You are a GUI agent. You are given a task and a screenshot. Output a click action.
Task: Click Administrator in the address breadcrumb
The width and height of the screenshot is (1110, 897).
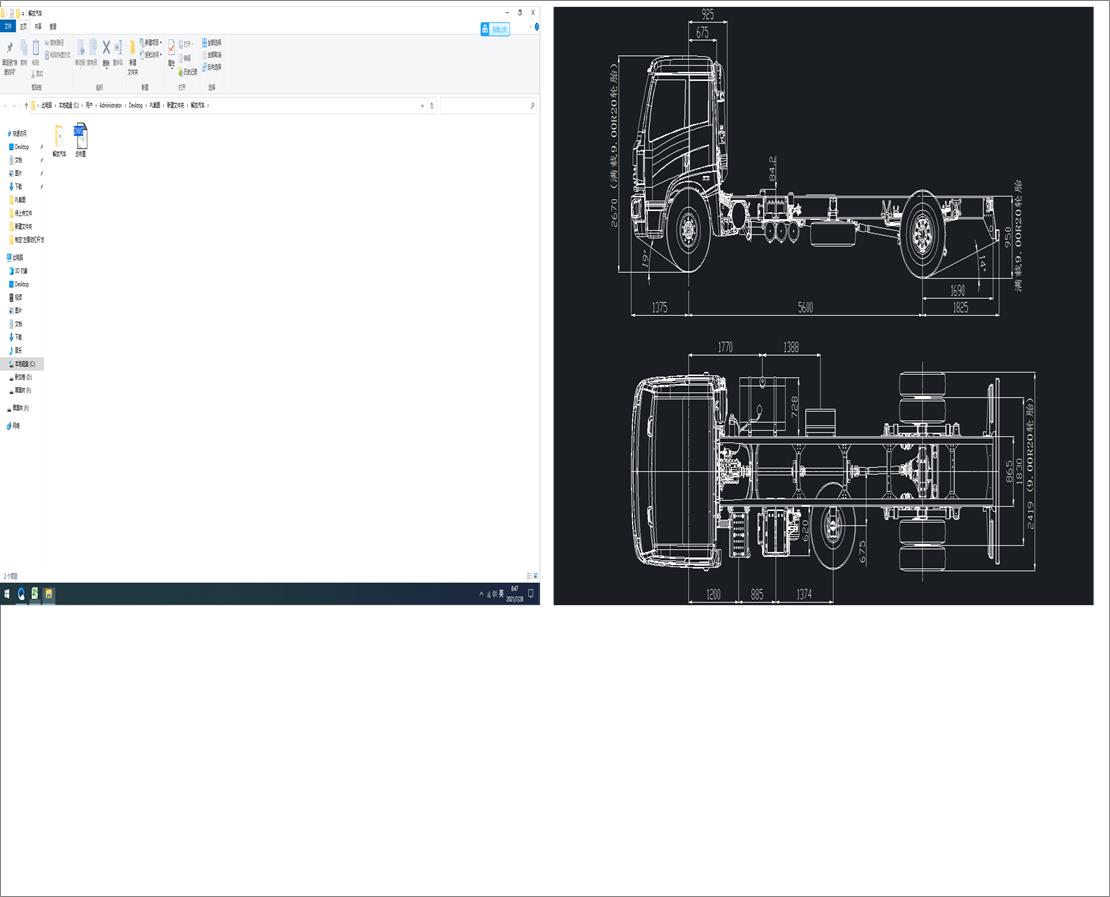pyautogui.click(x=111, y=105)
